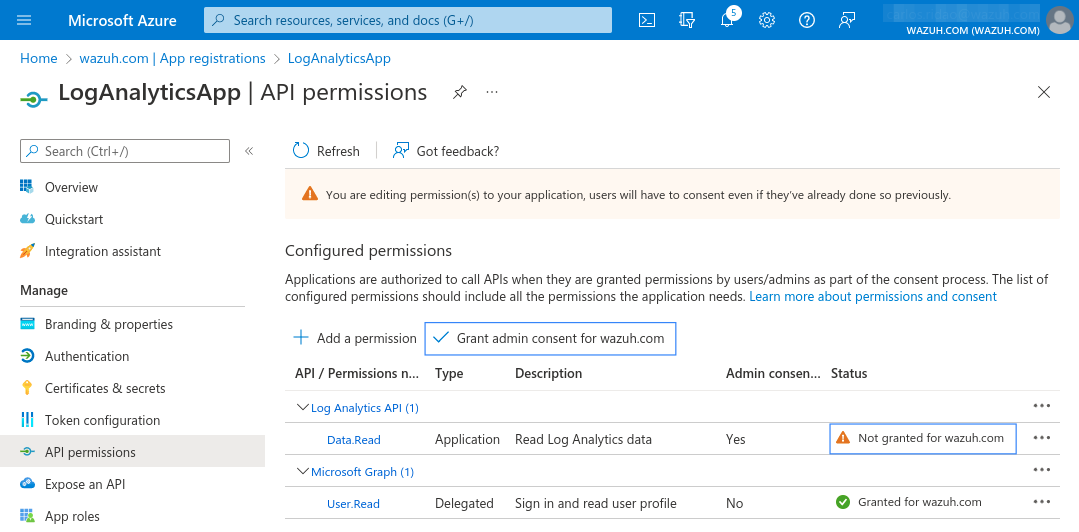Open the Directories + subscriptions filter icon

click(687, 20)
